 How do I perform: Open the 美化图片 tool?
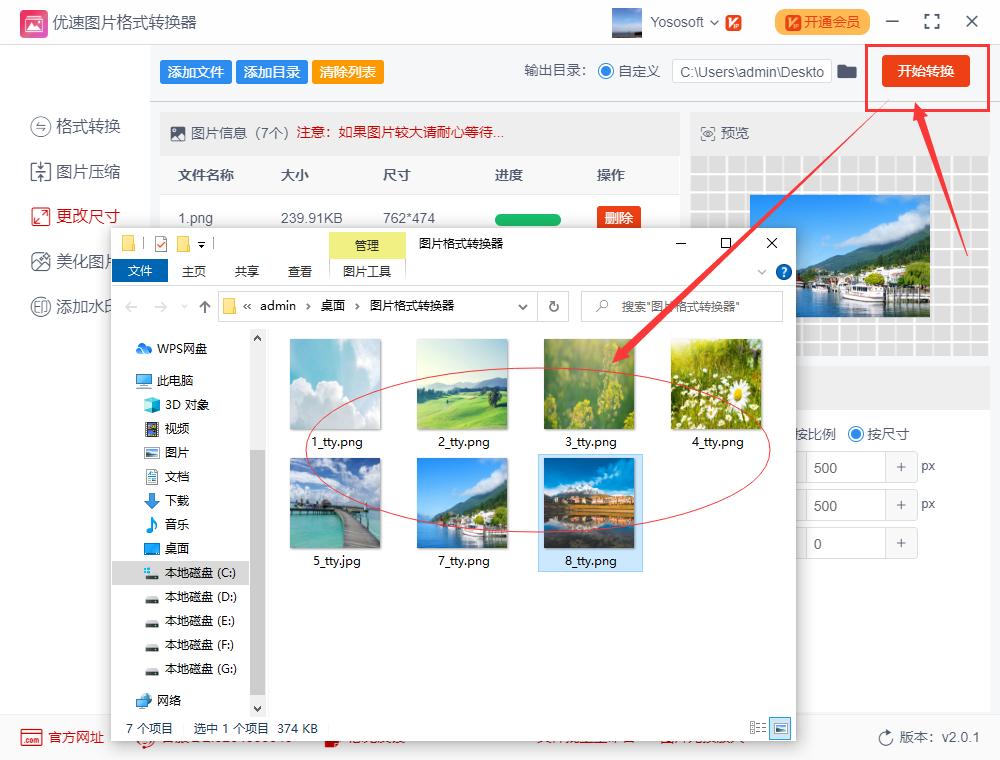(65, 262)
